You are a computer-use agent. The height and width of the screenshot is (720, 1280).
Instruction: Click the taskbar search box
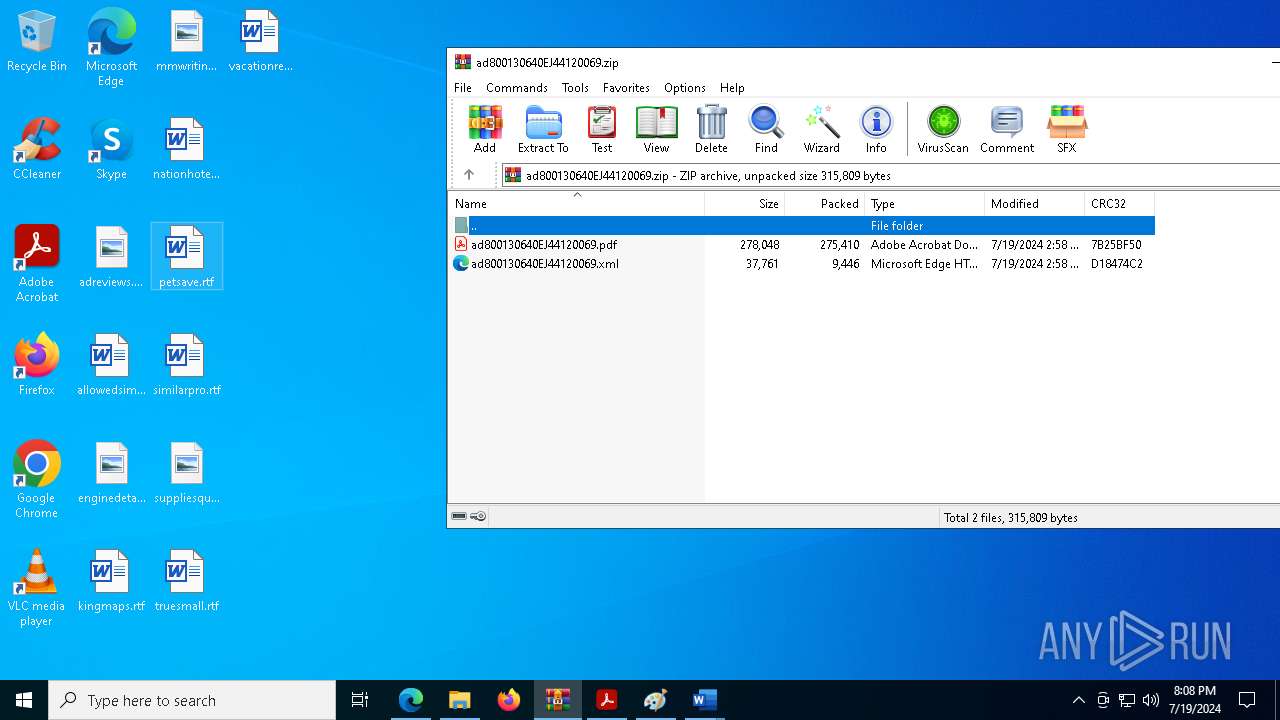(192, 700)
